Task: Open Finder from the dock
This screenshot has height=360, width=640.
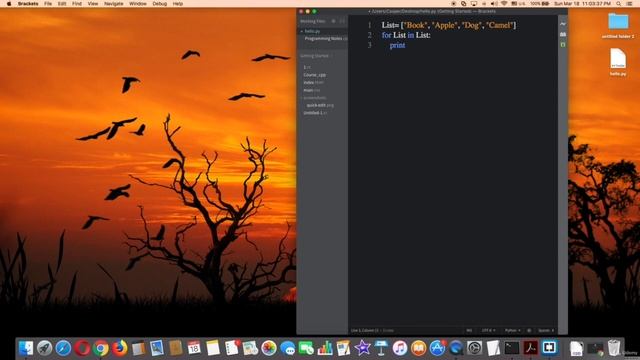Action: pos(26,348)
